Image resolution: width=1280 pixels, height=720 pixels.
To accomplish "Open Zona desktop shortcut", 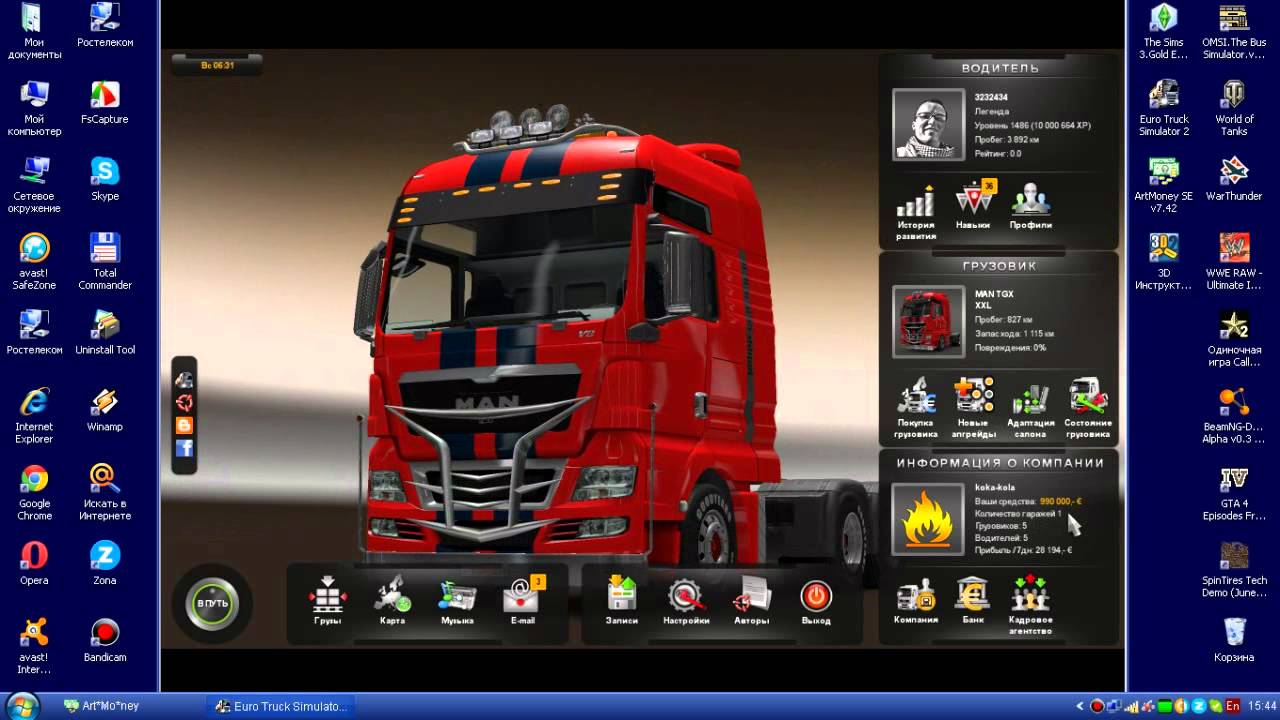I will coord(105,563).
